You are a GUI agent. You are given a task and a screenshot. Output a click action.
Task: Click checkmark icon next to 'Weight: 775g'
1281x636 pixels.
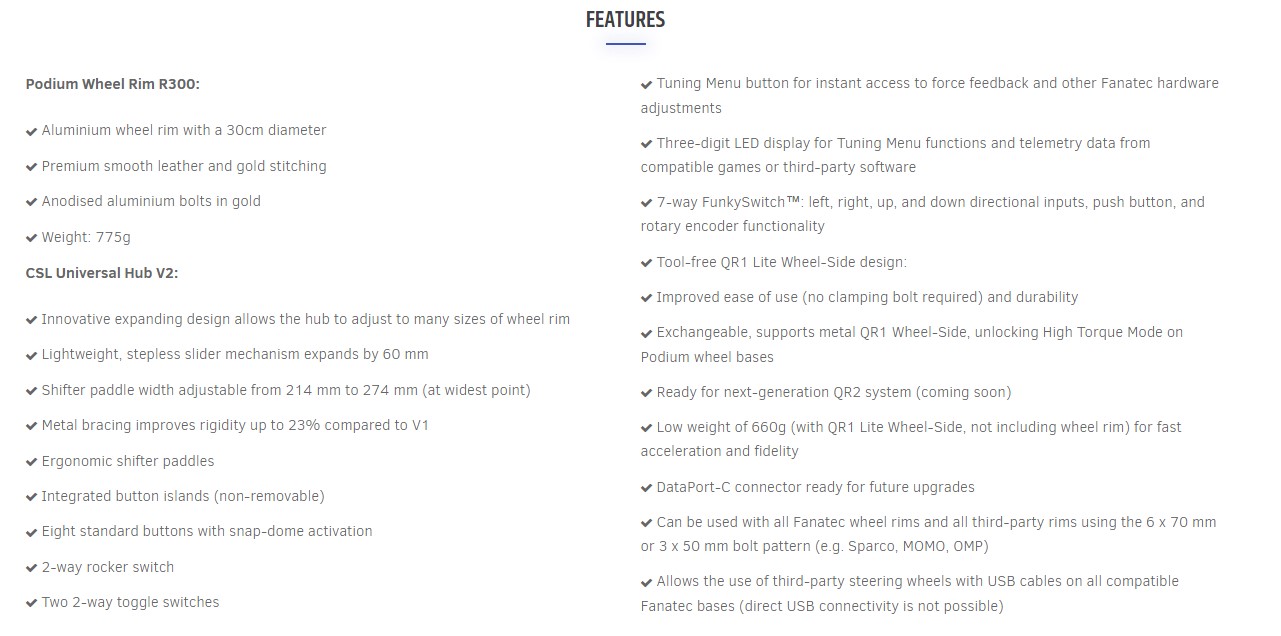[32, 238]
